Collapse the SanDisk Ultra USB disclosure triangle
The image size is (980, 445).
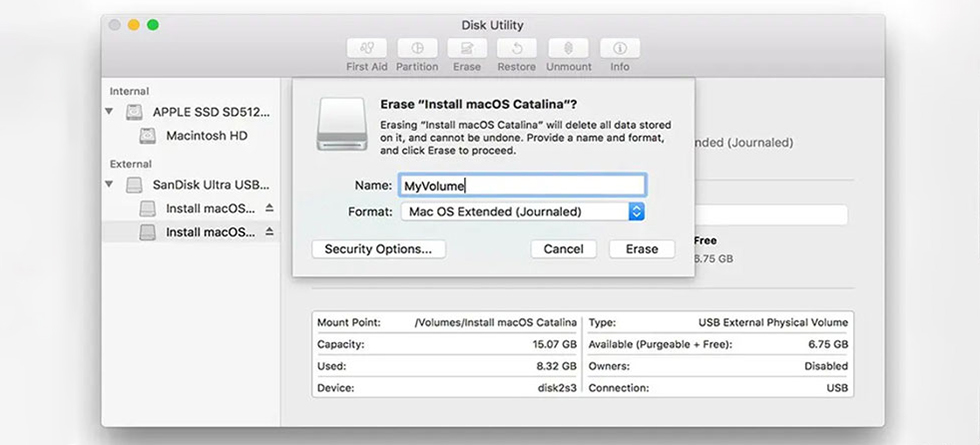(109, 184)
